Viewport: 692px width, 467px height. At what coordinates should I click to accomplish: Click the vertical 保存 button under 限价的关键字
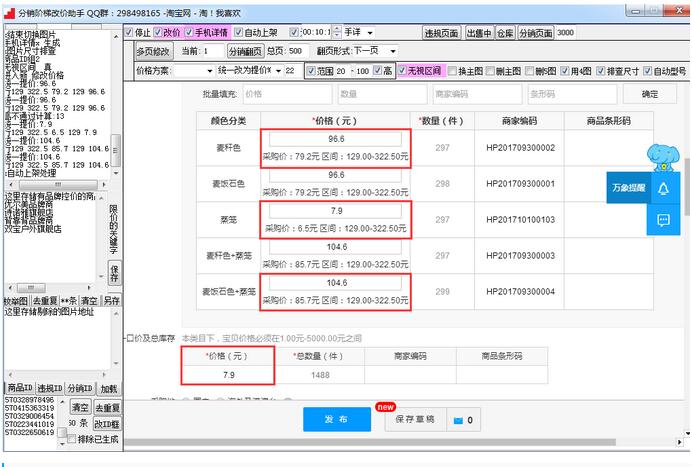click(x=114, y=273)
